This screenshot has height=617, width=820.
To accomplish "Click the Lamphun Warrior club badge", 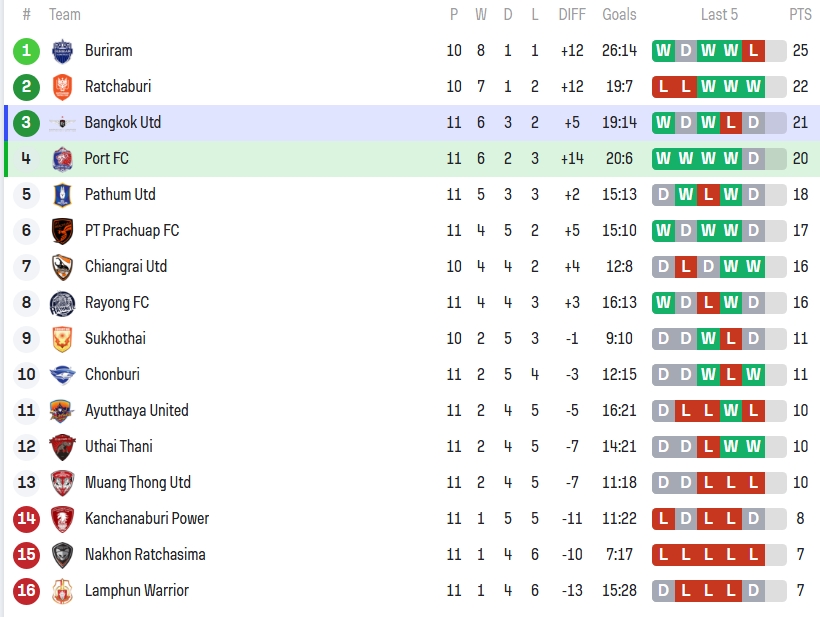I will pyautogui.click(x=62, y=591).
